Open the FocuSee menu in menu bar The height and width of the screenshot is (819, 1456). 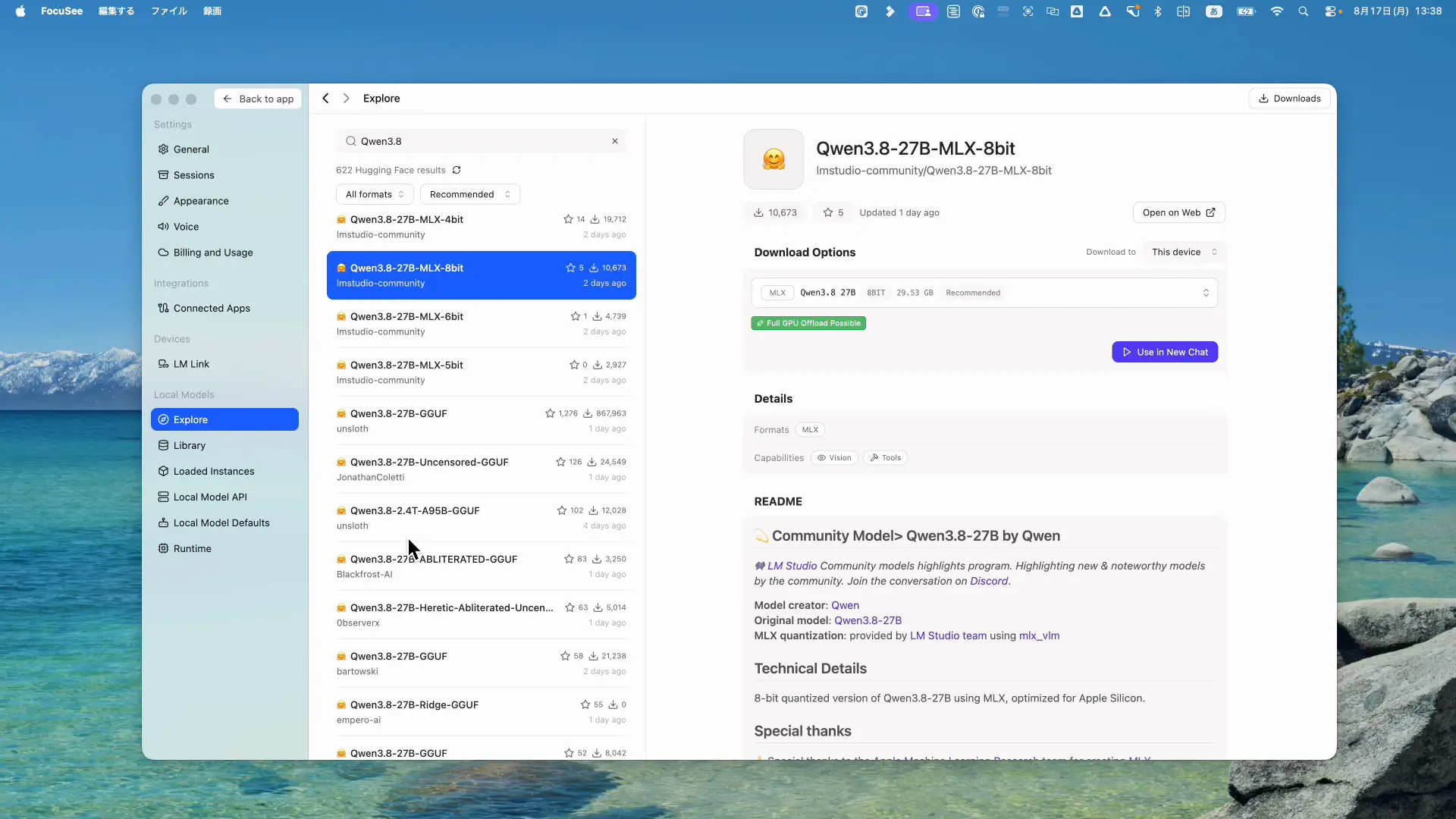[x=62, y=11]
